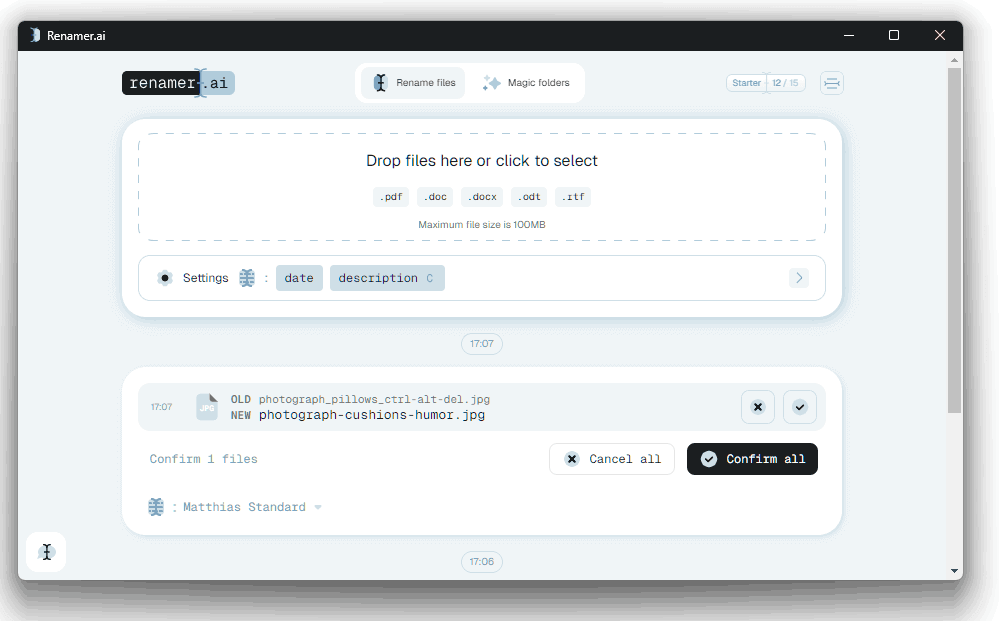This screenshot has height=621, width=999.
Task: Switch to the Rename files tab
Action: pos(413,83)
